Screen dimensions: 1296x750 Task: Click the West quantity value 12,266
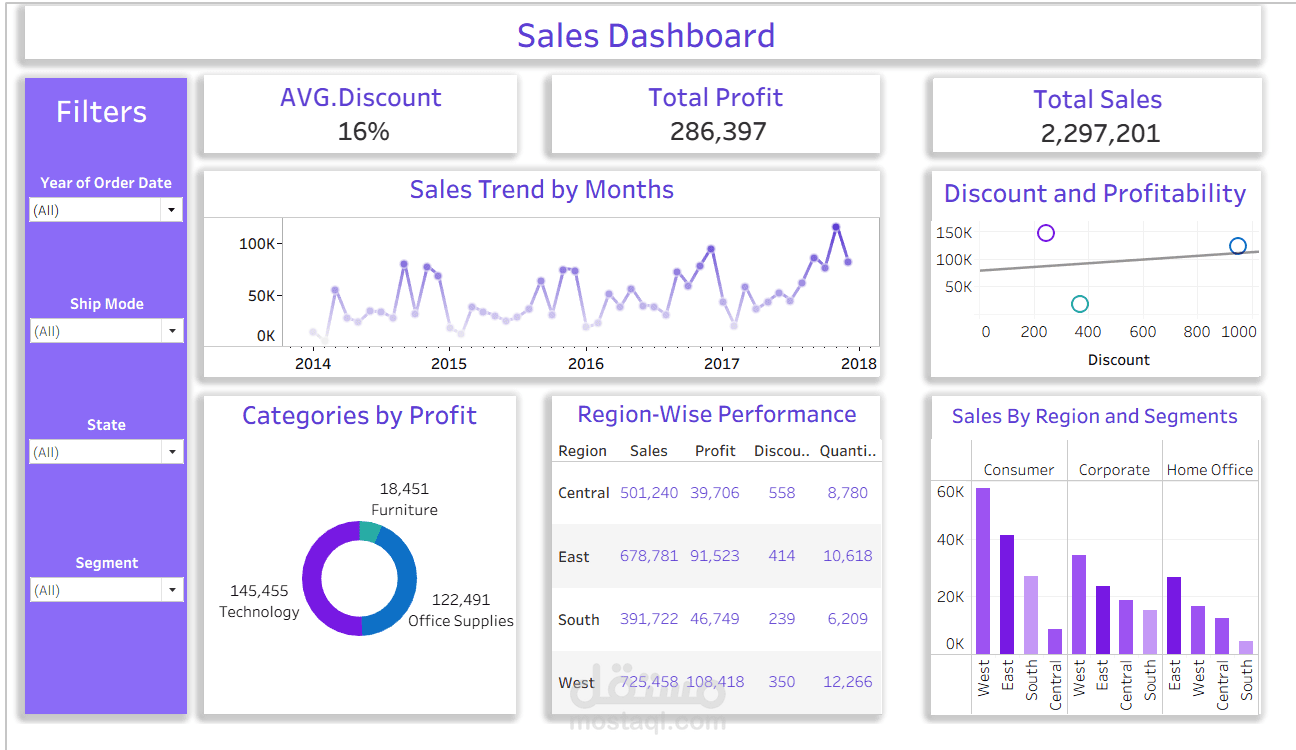848,682
